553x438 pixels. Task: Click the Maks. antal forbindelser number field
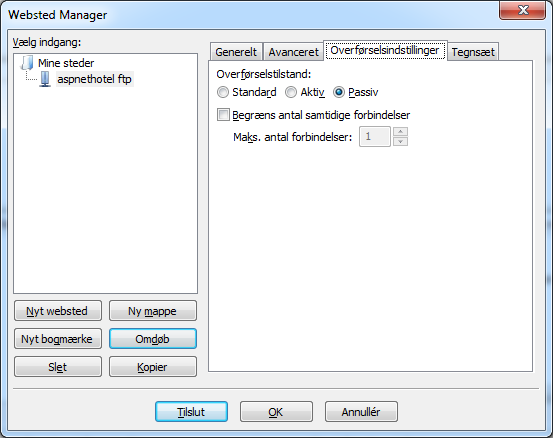375,136
